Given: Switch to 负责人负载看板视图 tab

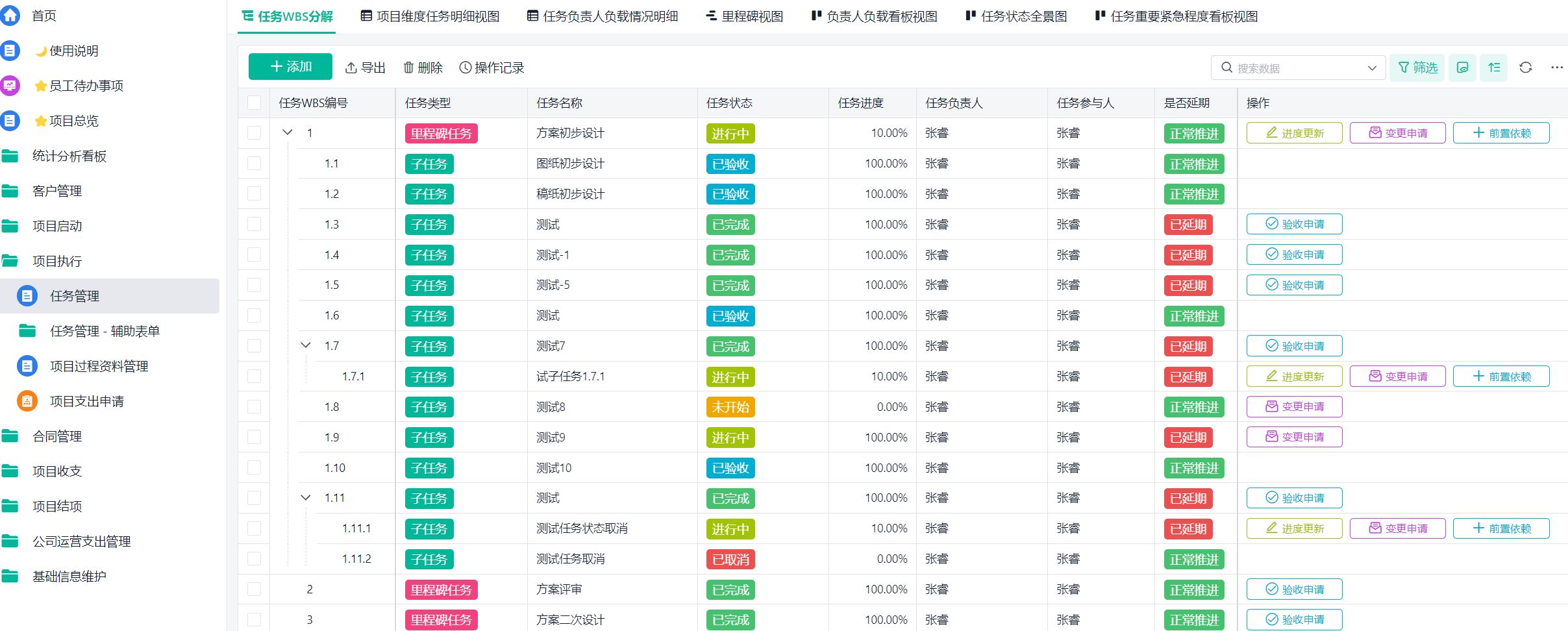Looking at the screenshot, I should 874,16.
